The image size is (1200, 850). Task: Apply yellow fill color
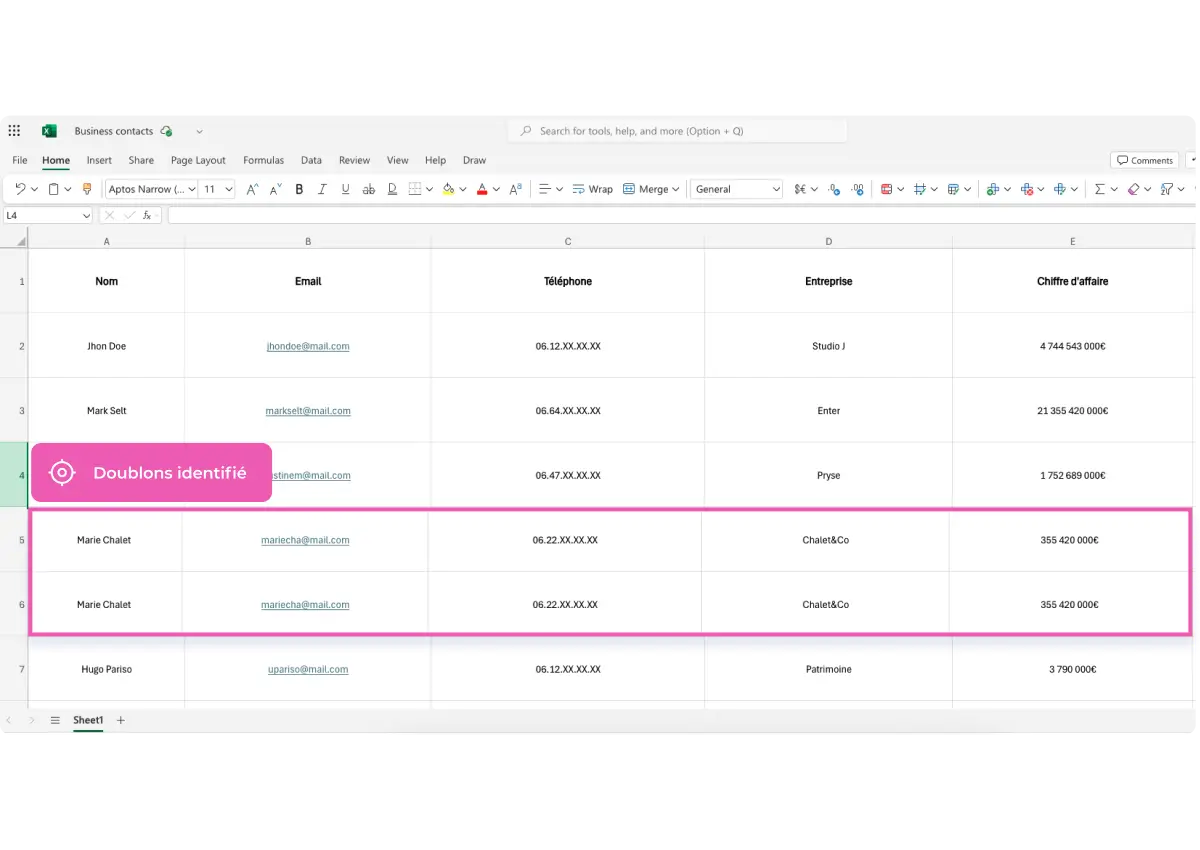[x=448, y=189]
